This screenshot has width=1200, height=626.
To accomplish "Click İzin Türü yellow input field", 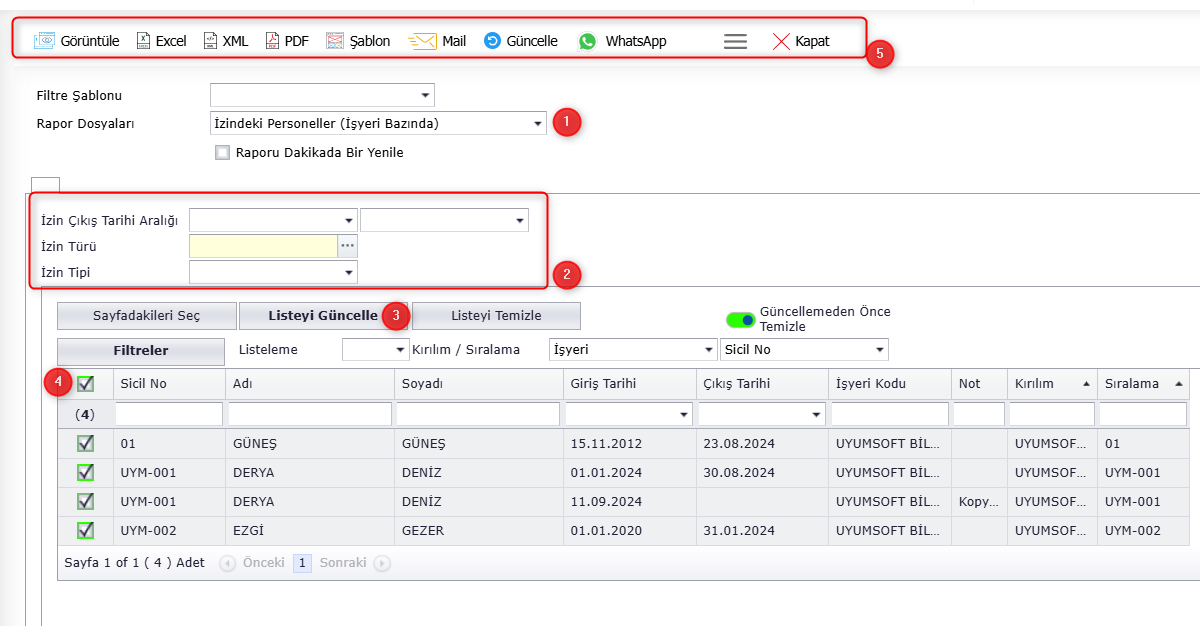I will (x=263, y=246).
